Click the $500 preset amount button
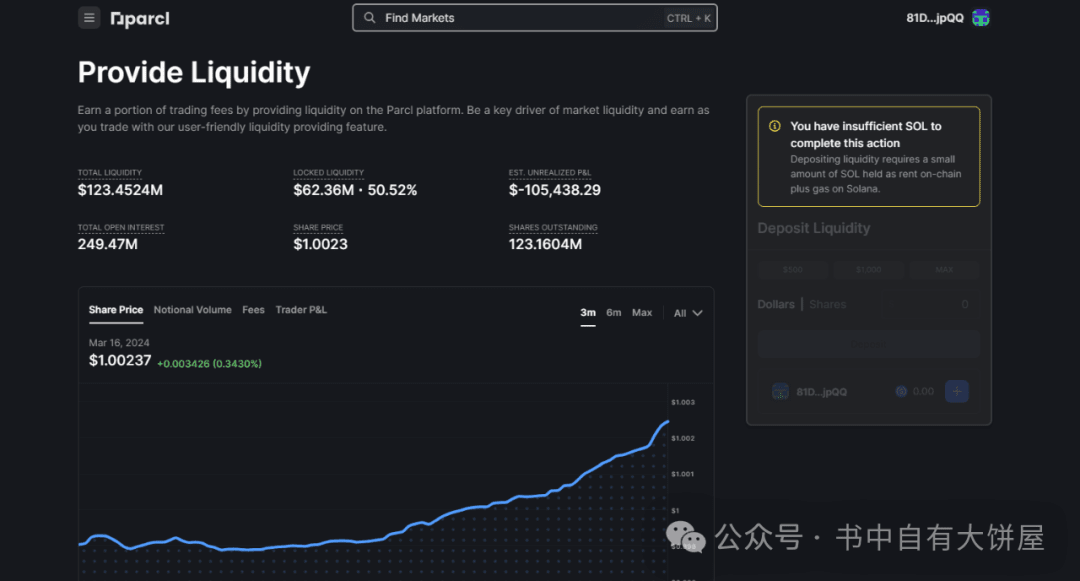1080x581 pixels. [x=793, y=270]
